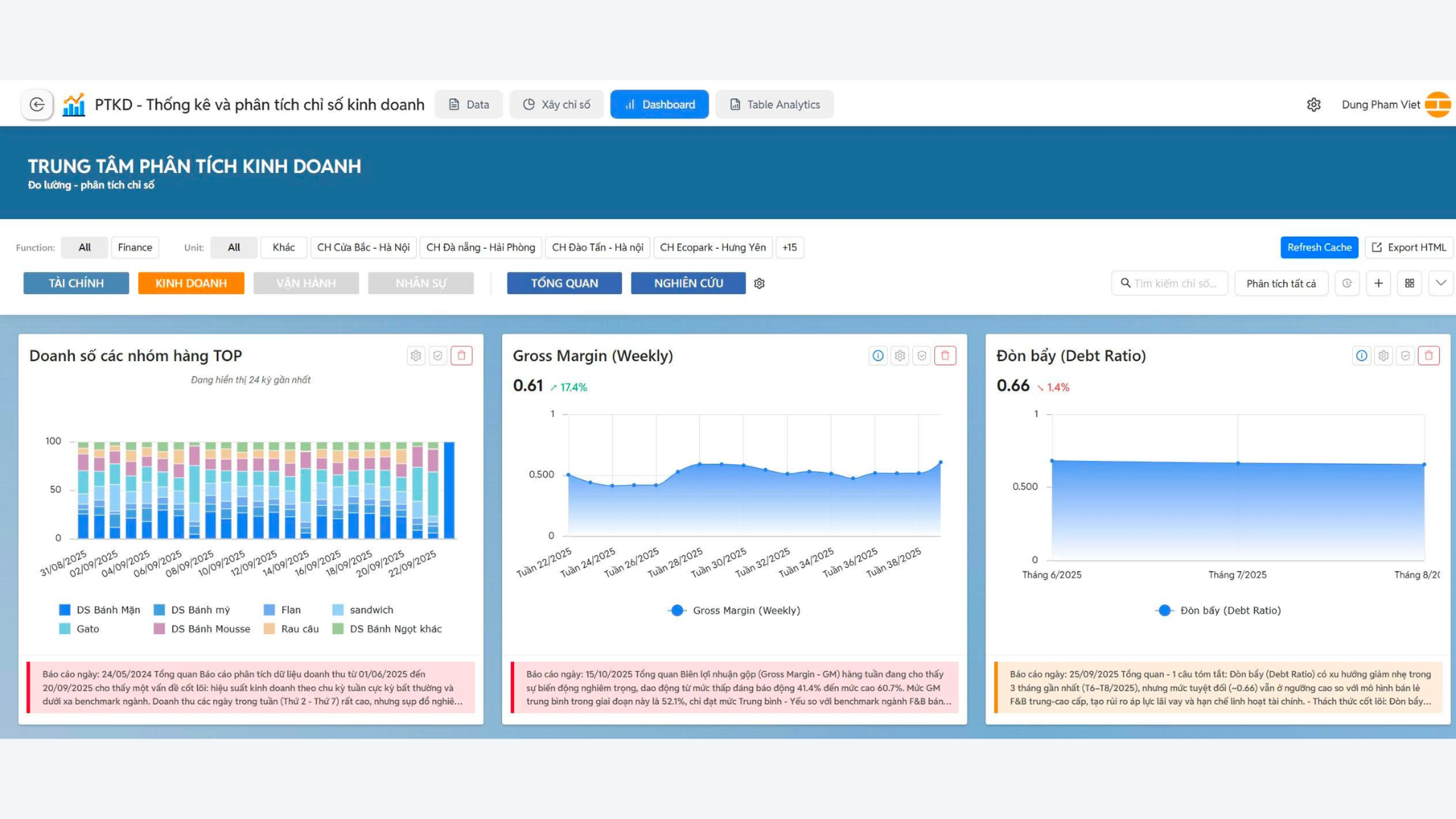
Task: Delete the Đòn bẩy (Debt Ratio) card
Action: click(1429, 355)
